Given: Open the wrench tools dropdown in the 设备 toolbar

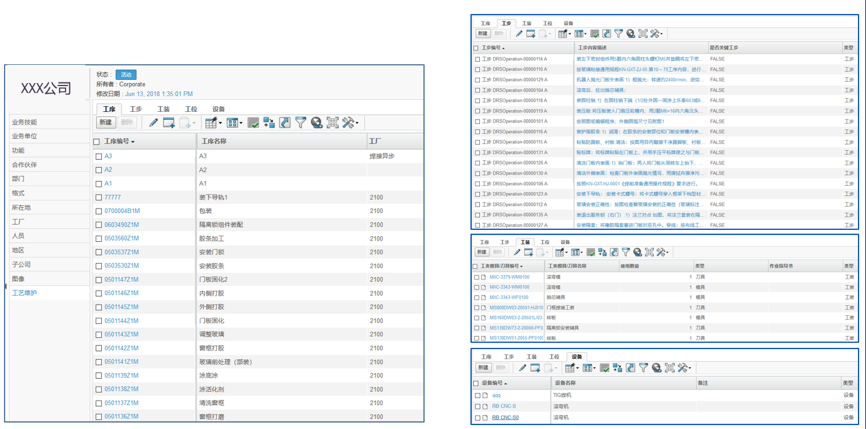Looking at the screenshot, I should point(685,367).
